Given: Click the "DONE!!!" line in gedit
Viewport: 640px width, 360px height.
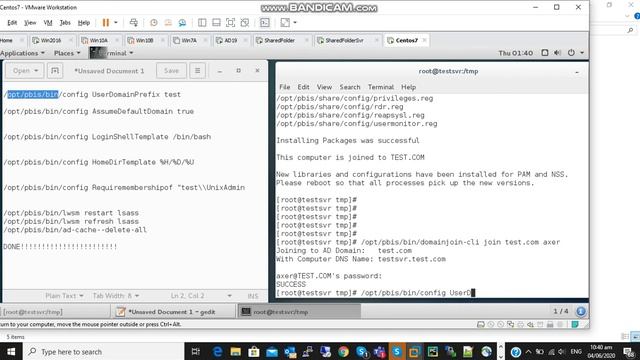Looking at the screenshot, I should coord(60,247).
